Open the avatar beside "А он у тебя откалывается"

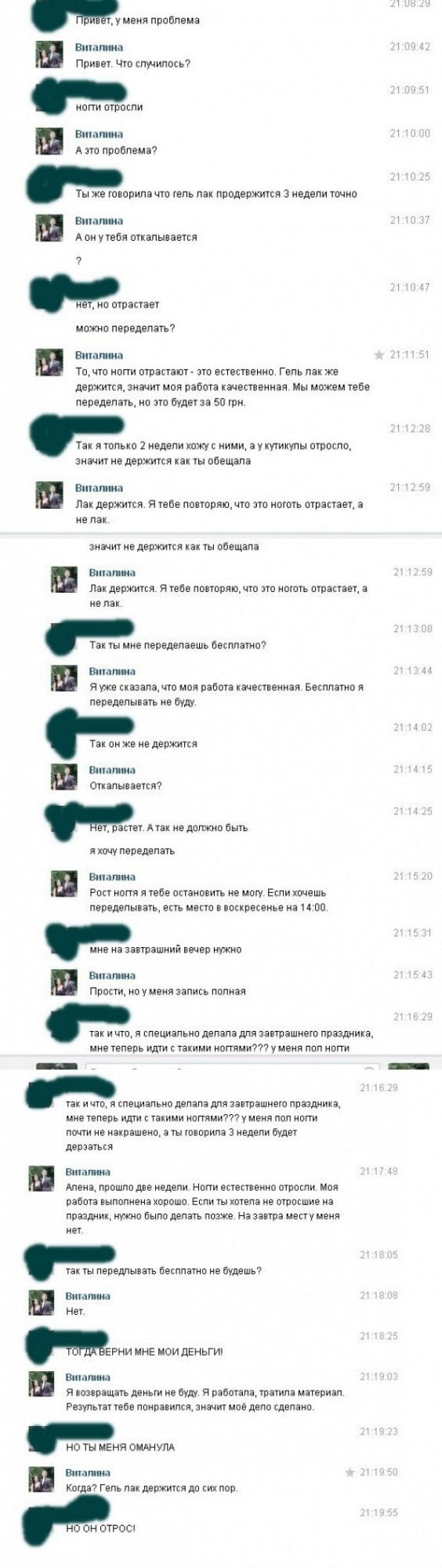point(49,228)
